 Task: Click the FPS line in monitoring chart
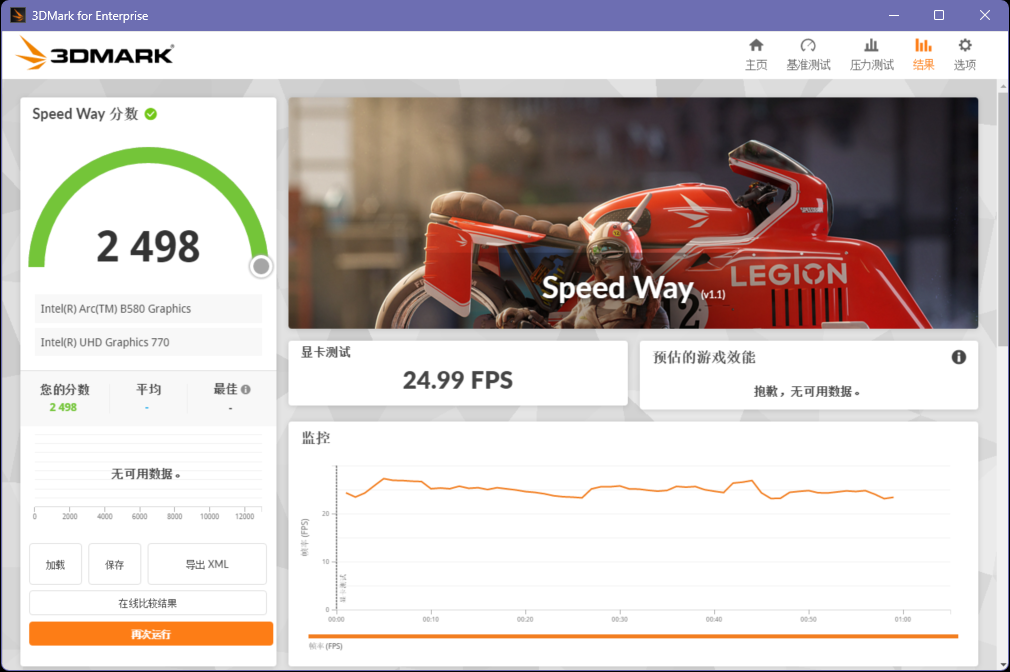618,486
